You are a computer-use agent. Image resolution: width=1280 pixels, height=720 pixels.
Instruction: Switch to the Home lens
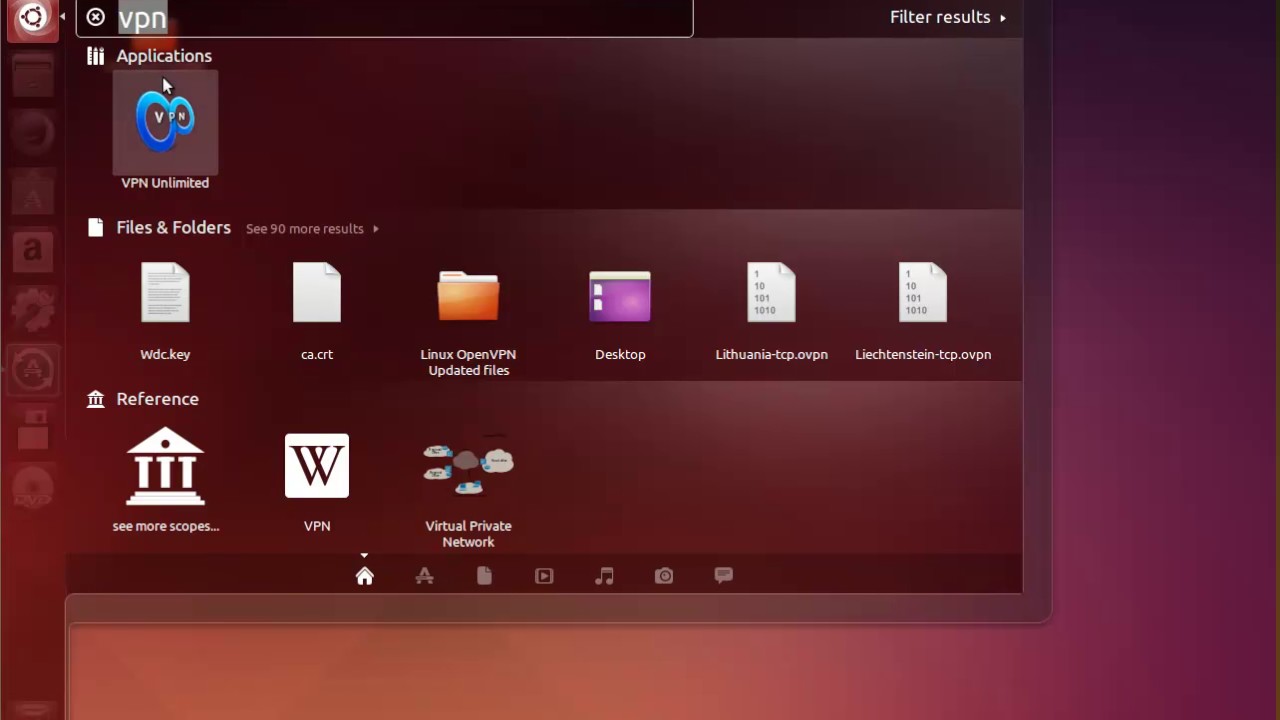coord(364,576)
